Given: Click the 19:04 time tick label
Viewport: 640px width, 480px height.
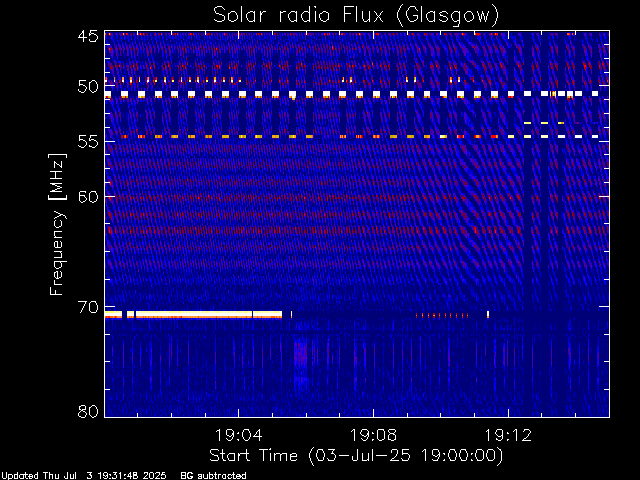Looking at the screenshot, I should (238, 435).
